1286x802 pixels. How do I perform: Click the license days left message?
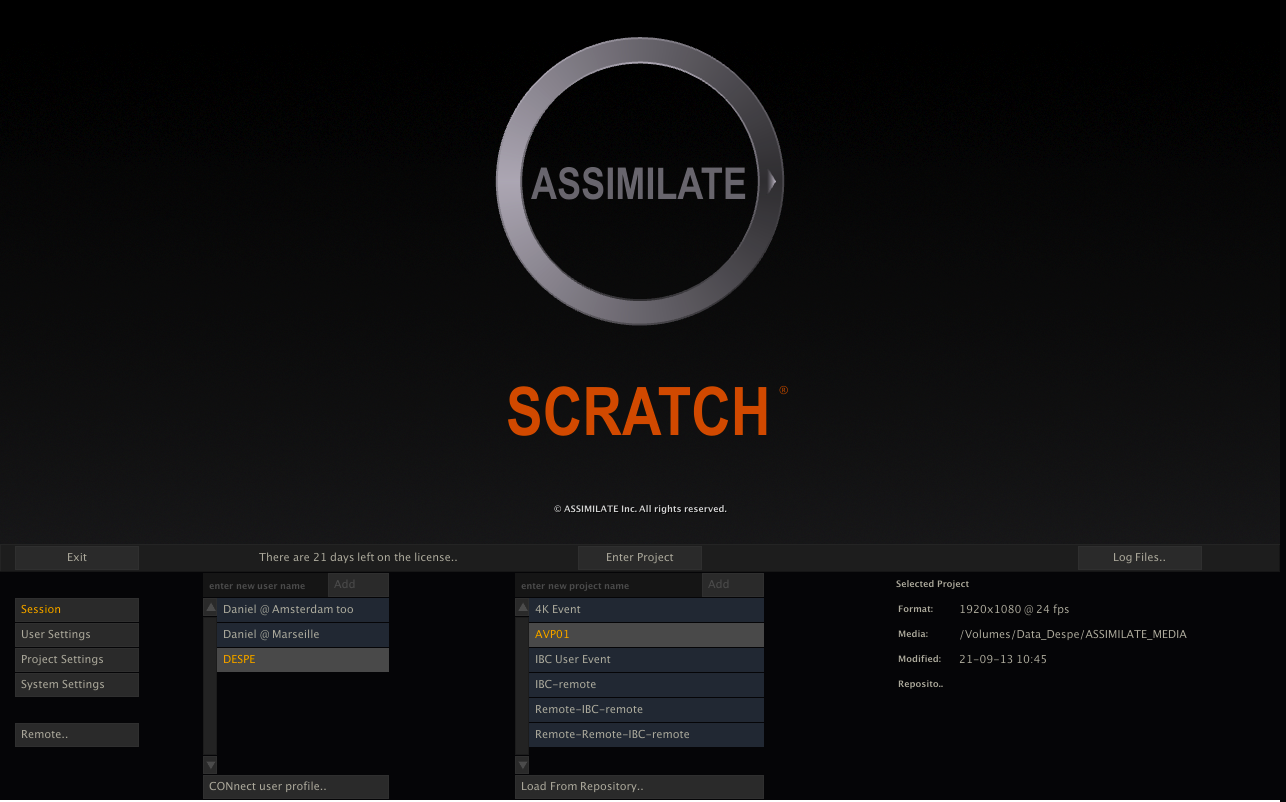coord(358,557)
